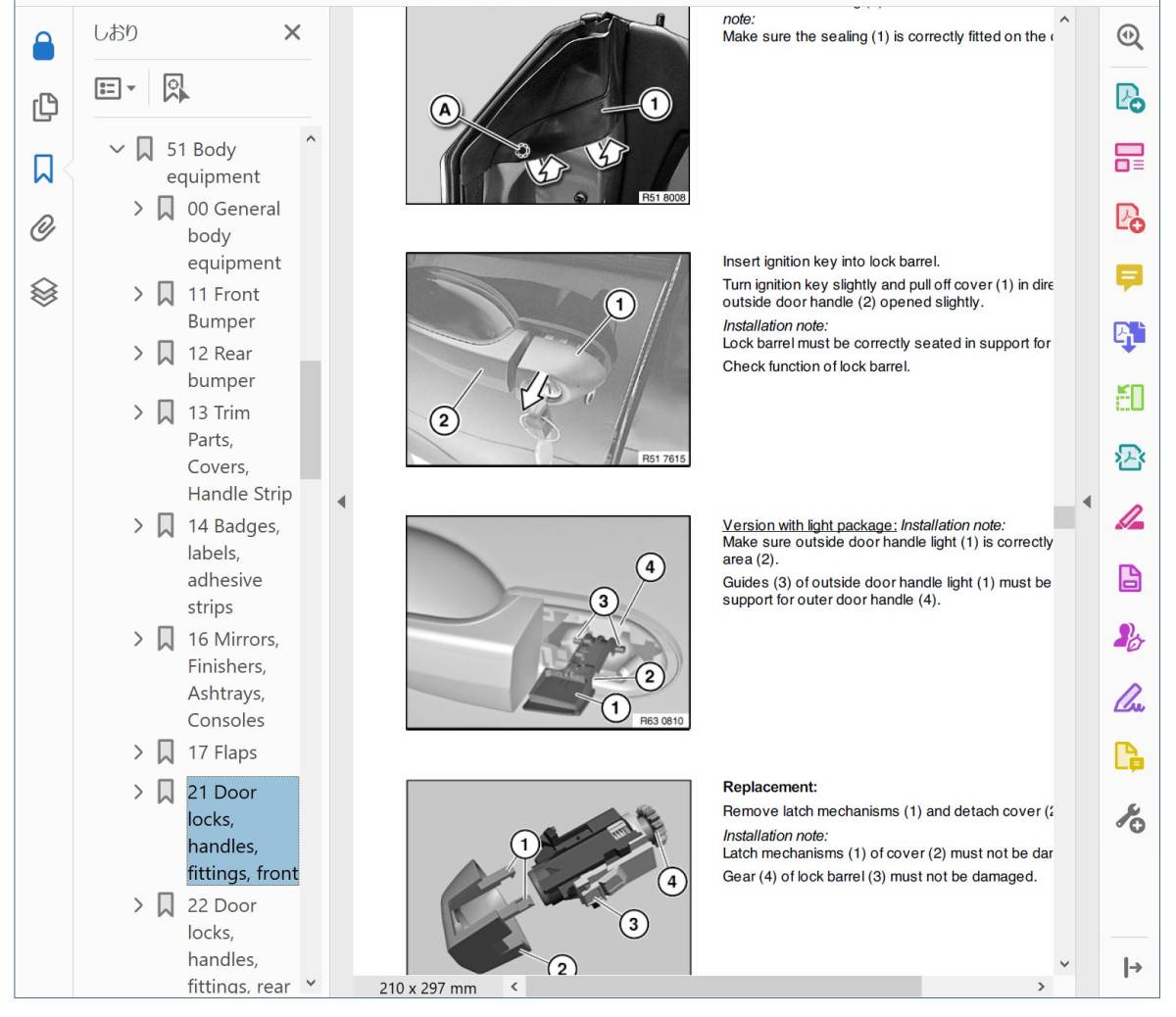Expand the 17 Flaps bookmark
1176x1017 pixels.
(138, 752)
